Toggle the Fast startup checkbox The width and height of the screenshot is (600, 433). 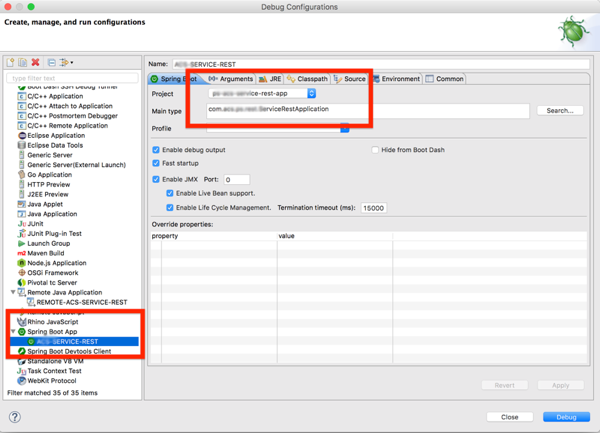[x=156, y=163]
